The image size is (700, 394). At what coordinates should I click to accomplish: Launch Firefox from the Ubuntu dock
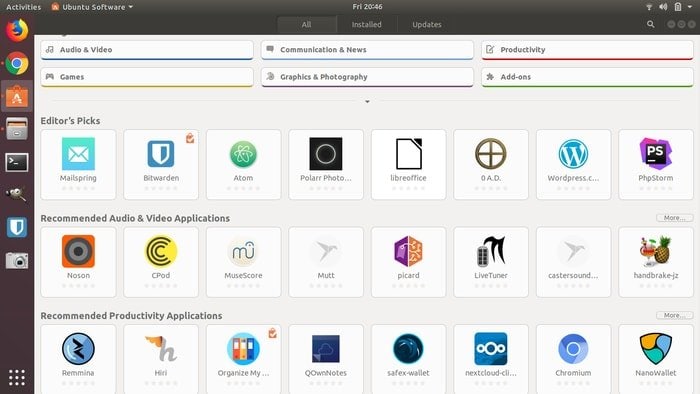coord(17,30)
